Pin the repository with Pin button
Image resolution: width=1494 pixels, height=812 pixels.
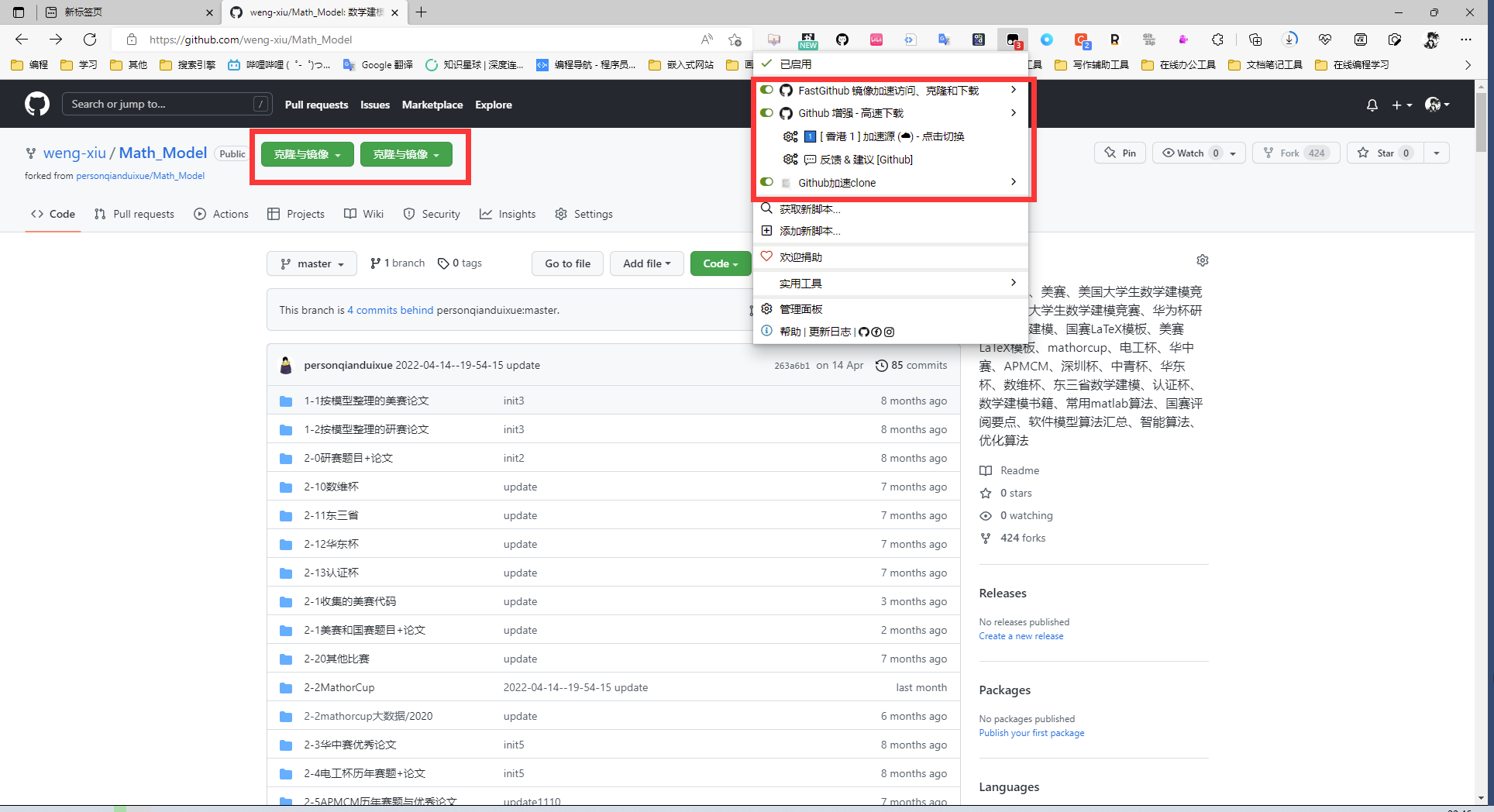click(1120, 153)
